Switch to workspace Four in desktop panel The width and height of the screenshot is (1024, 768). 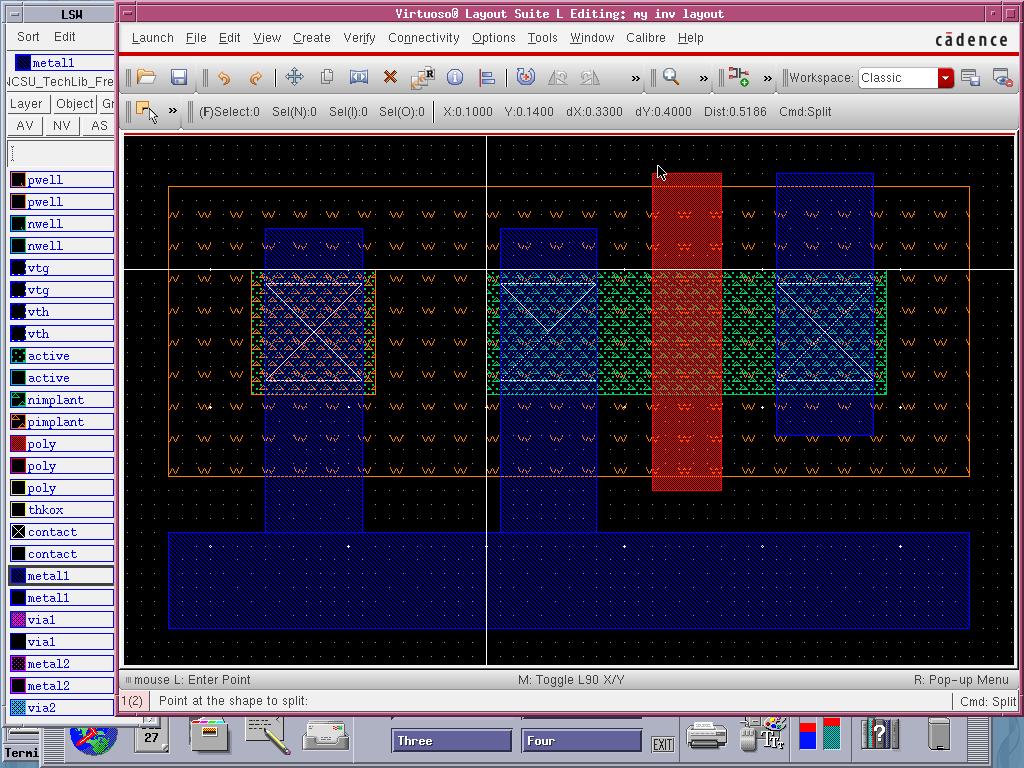[581, 741]
